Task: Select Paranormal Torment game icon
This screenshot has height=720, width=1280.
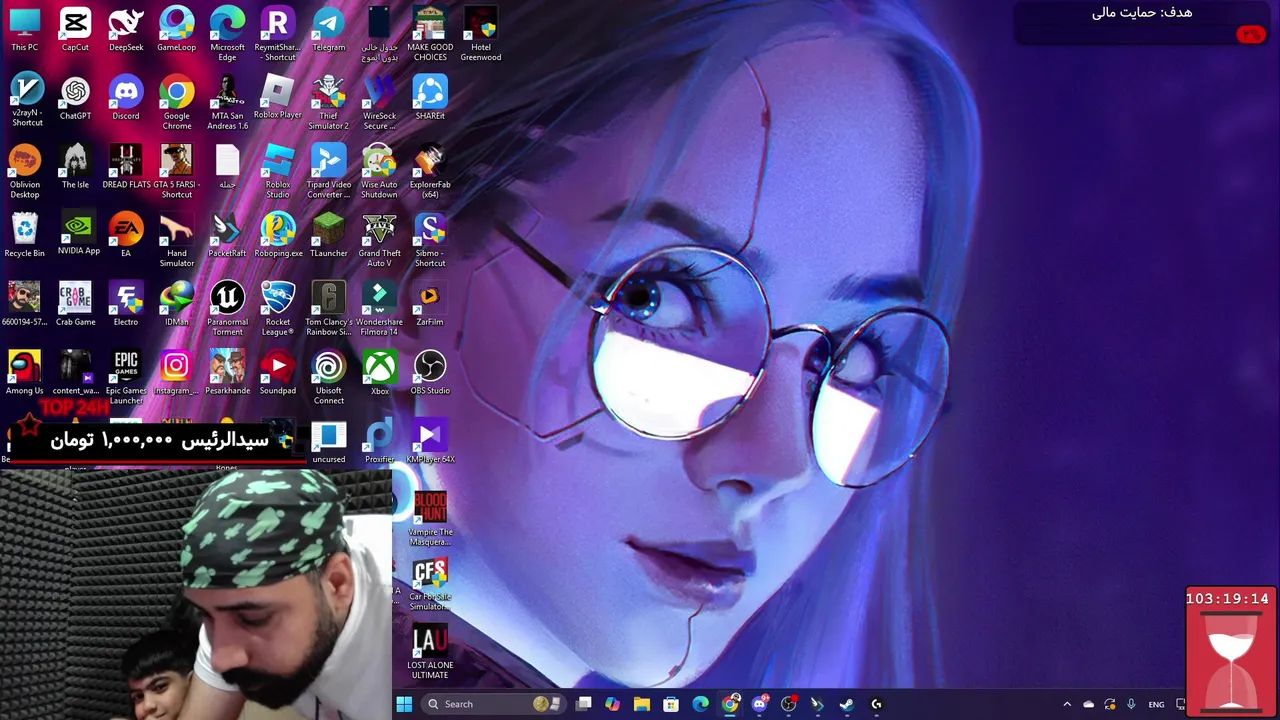Action: tap(227, 308)
